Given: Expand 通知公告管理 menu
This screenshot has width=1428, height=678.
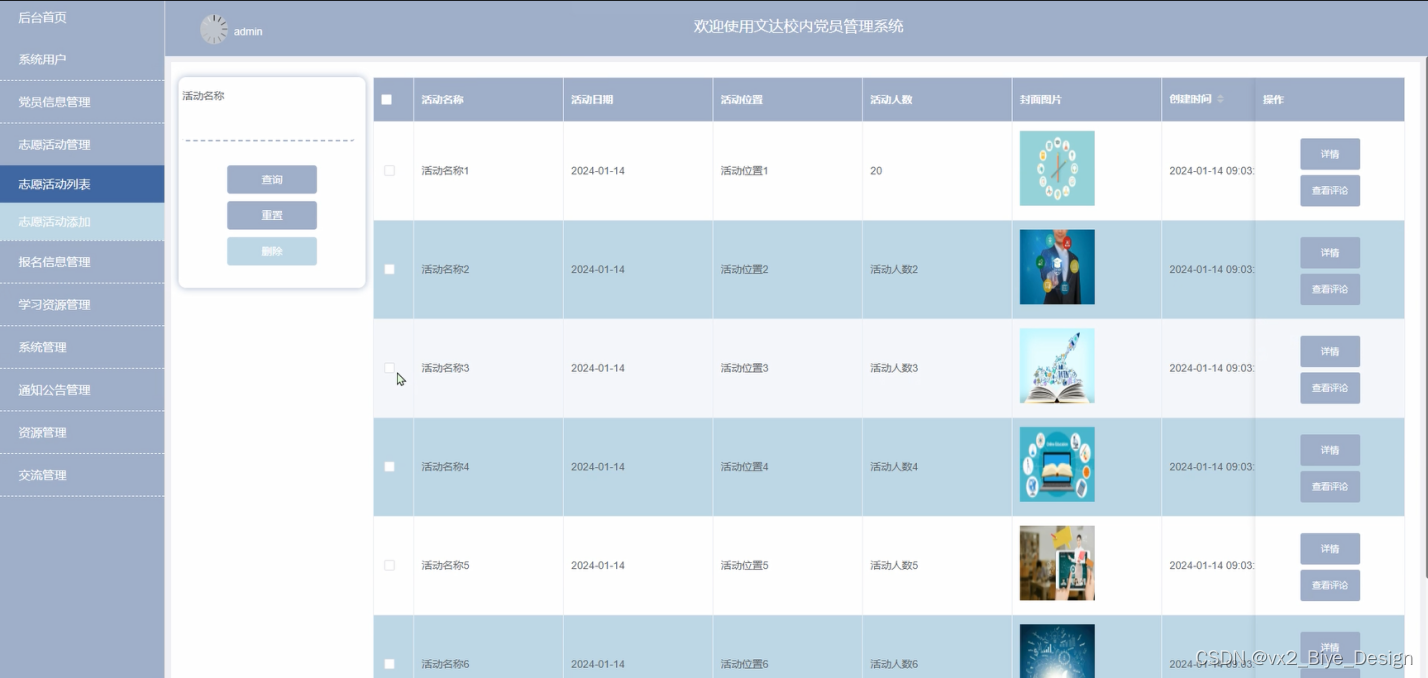Looking at the screenshot, I should 82,390.
